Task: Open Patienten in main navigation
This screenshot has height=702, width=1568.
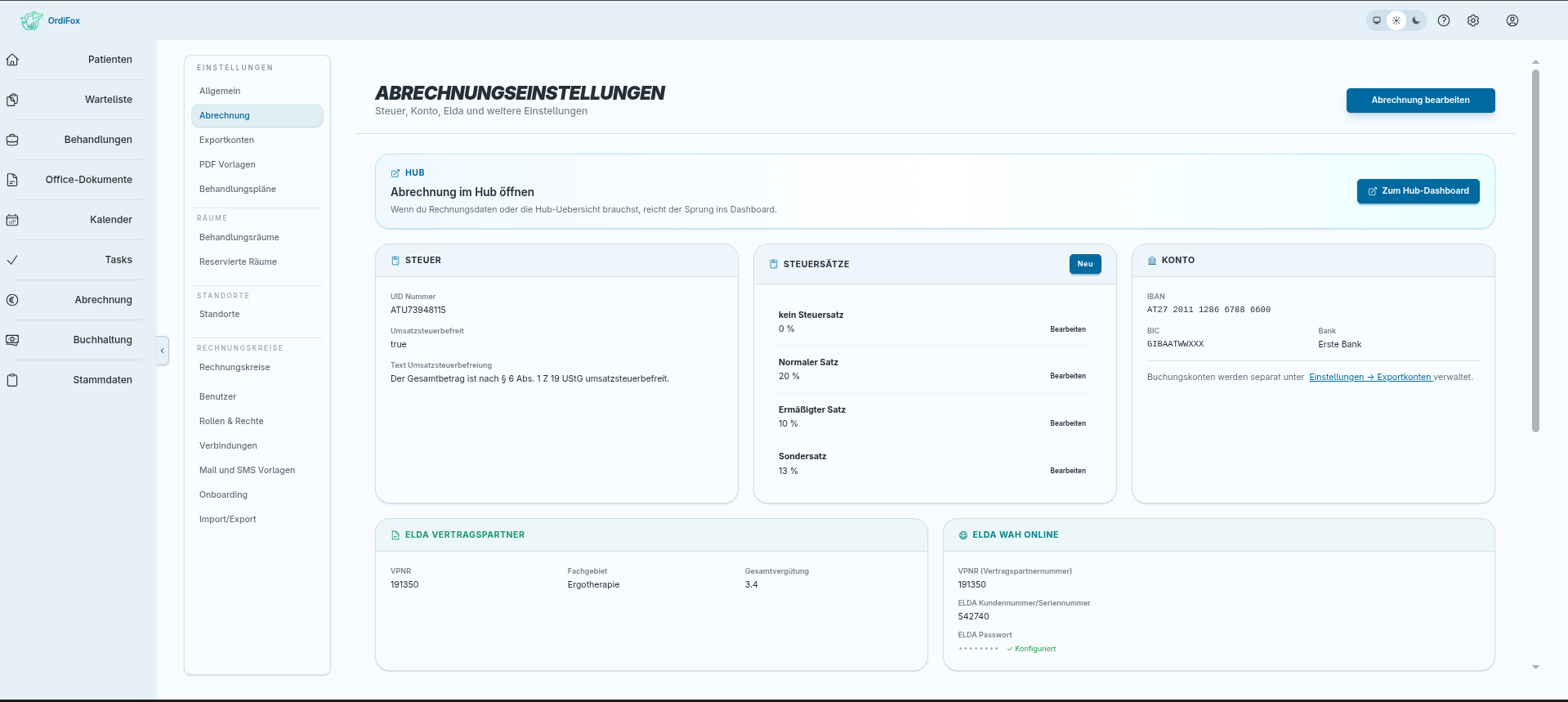Action: tap(110, 60)
